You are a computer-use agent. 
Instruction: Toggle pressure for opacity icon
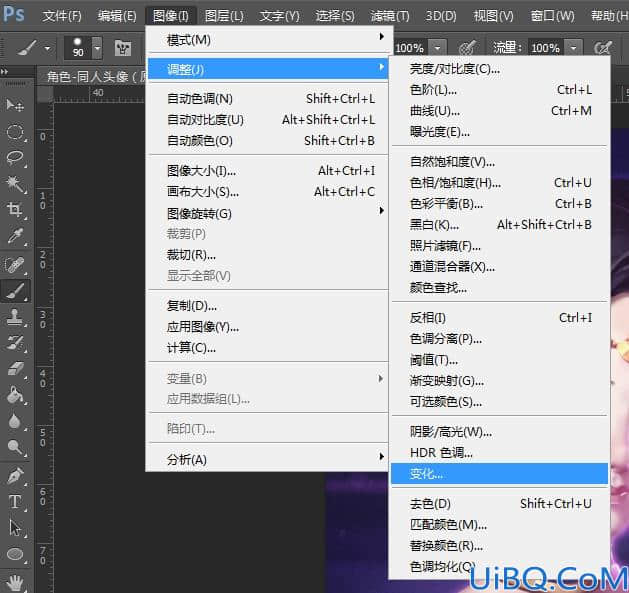[467, 48]
